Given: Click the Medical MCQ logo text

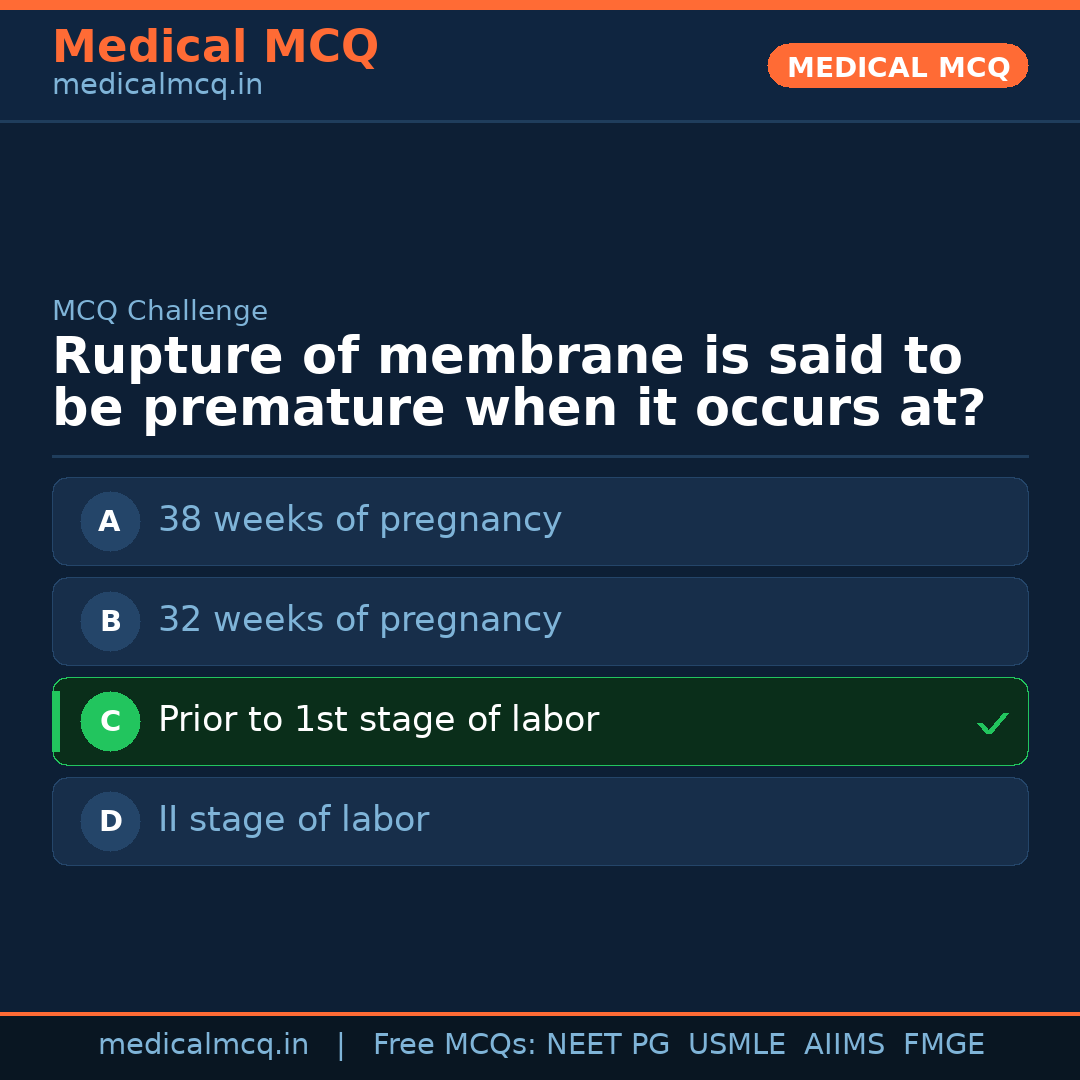Looking at the screenshot, I should coord(215,47).
